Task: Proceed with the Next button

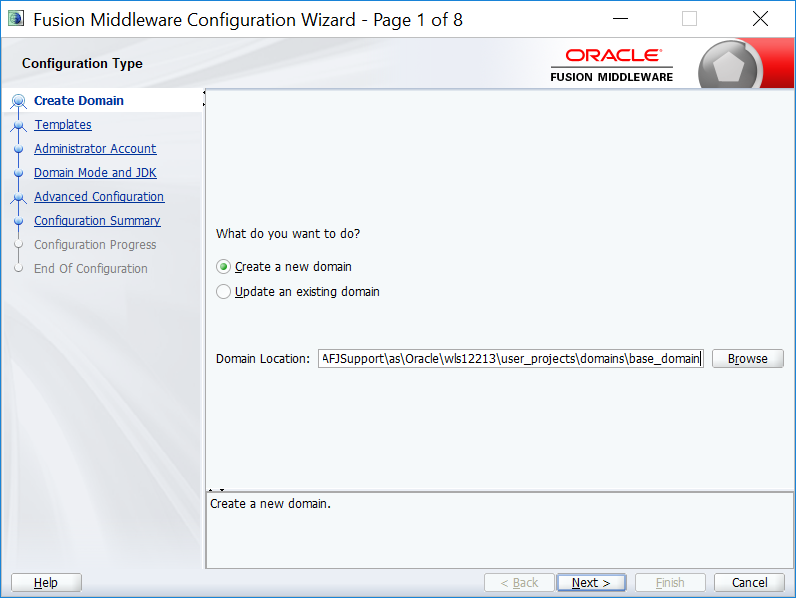Action: point(591,583)
